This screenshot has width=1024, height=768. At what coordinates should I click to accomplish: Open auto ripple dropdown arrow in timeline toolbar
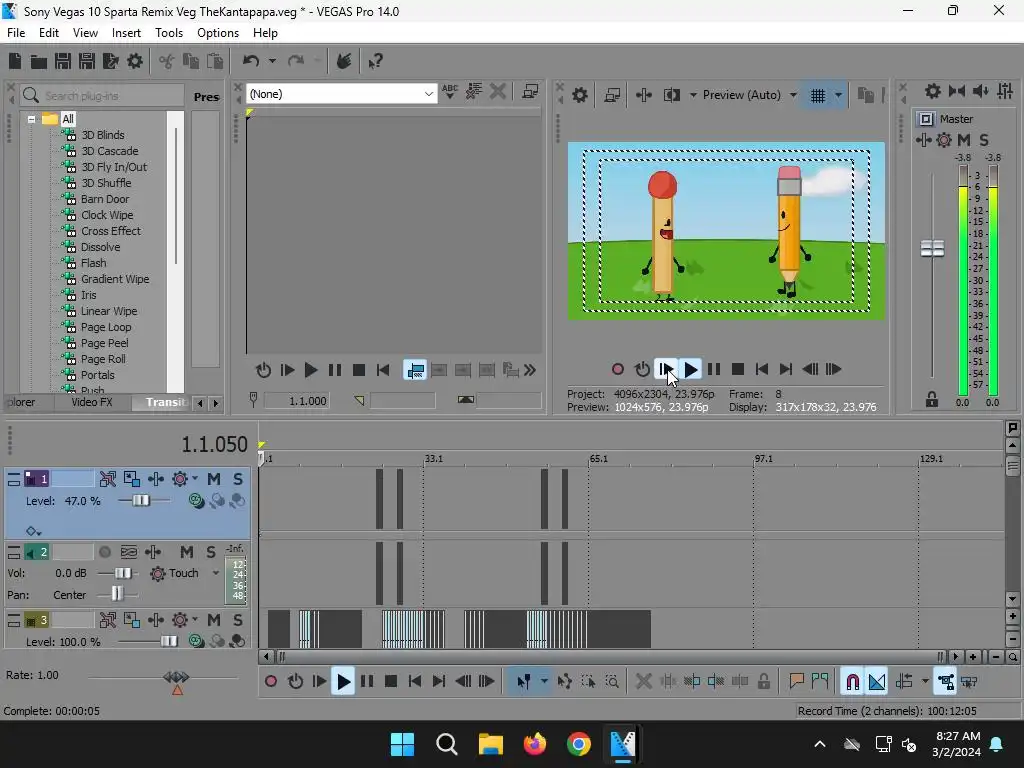(x=925, y=682)
